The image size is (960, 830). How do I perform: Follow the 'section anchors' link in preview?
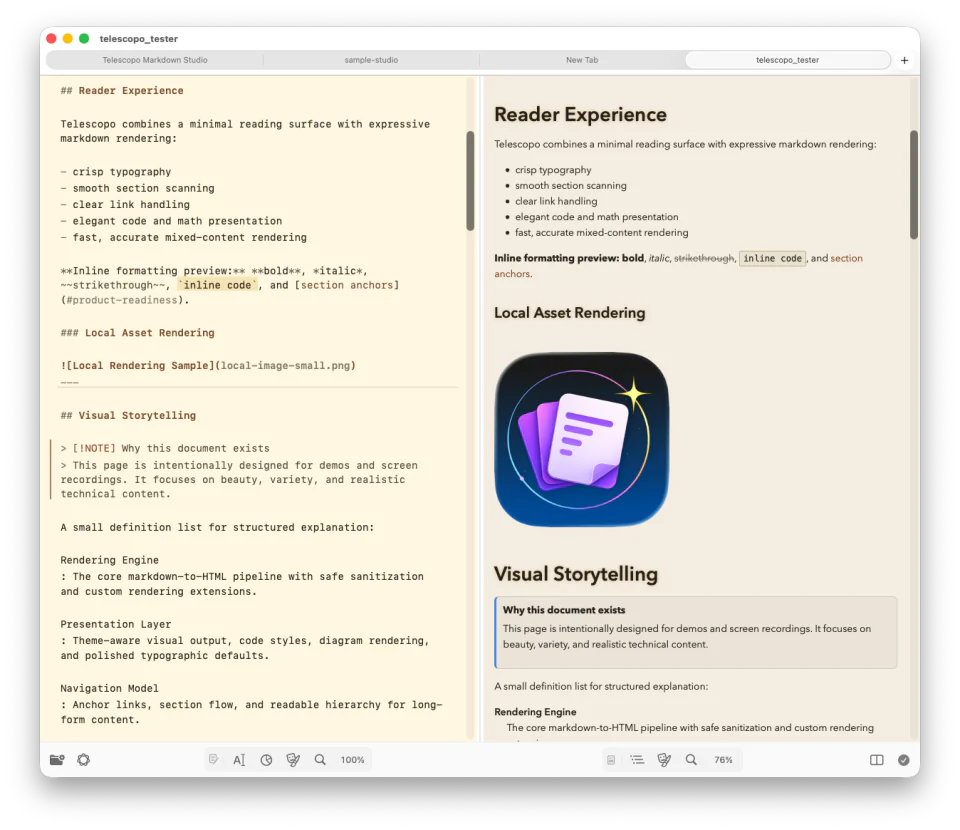[x=846, y=258]
